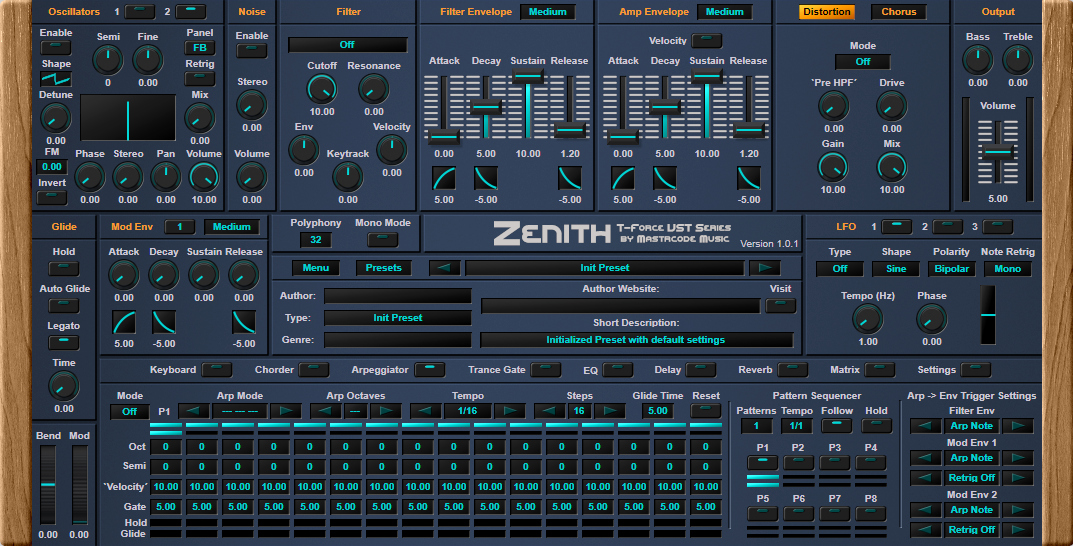Screen dimensions: 1073x546
Task: Click the filter Resonance knob
Action: (x=374, y=89)
